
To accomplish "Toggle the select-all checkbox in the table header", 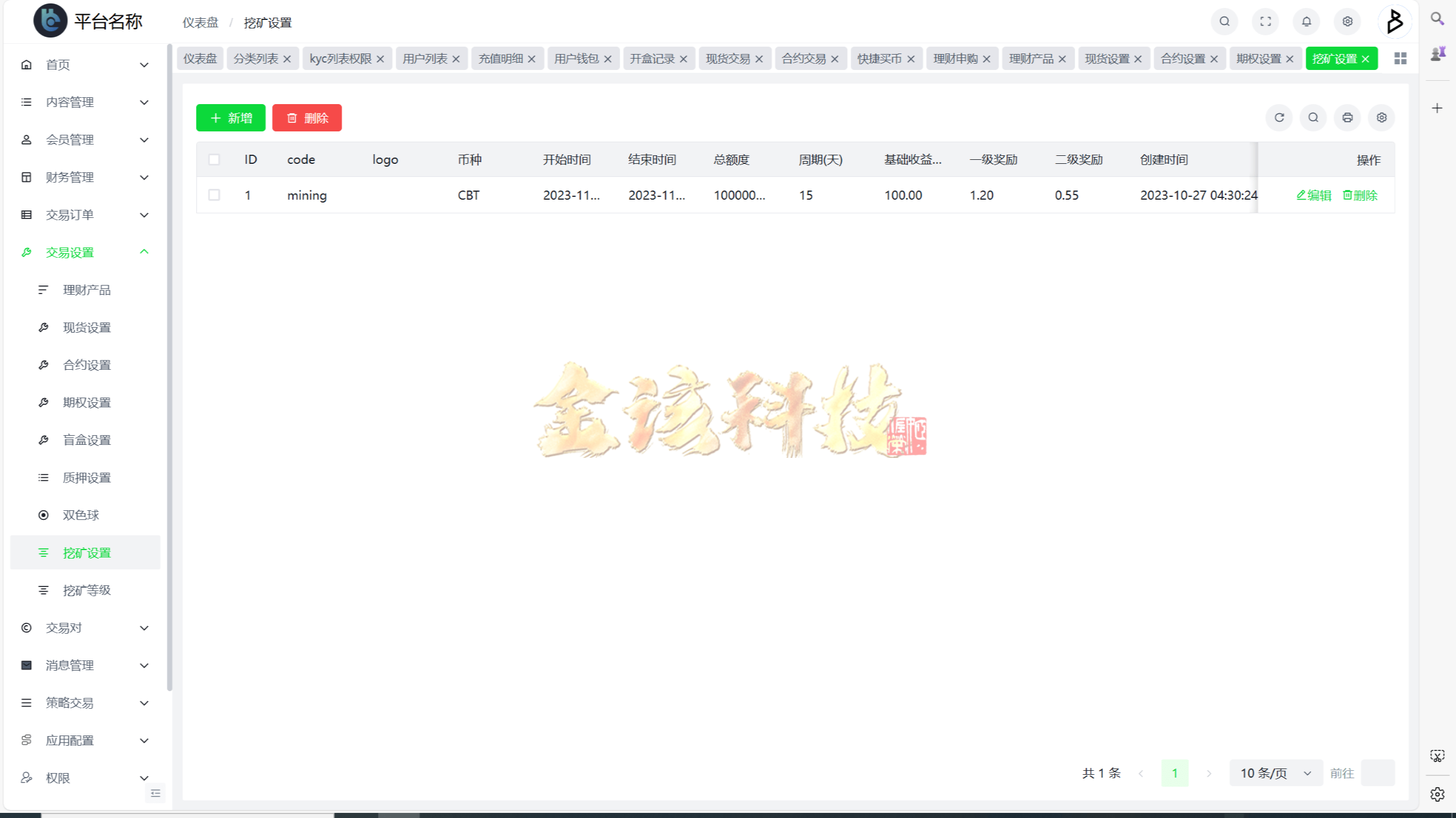I will point(214,160).
